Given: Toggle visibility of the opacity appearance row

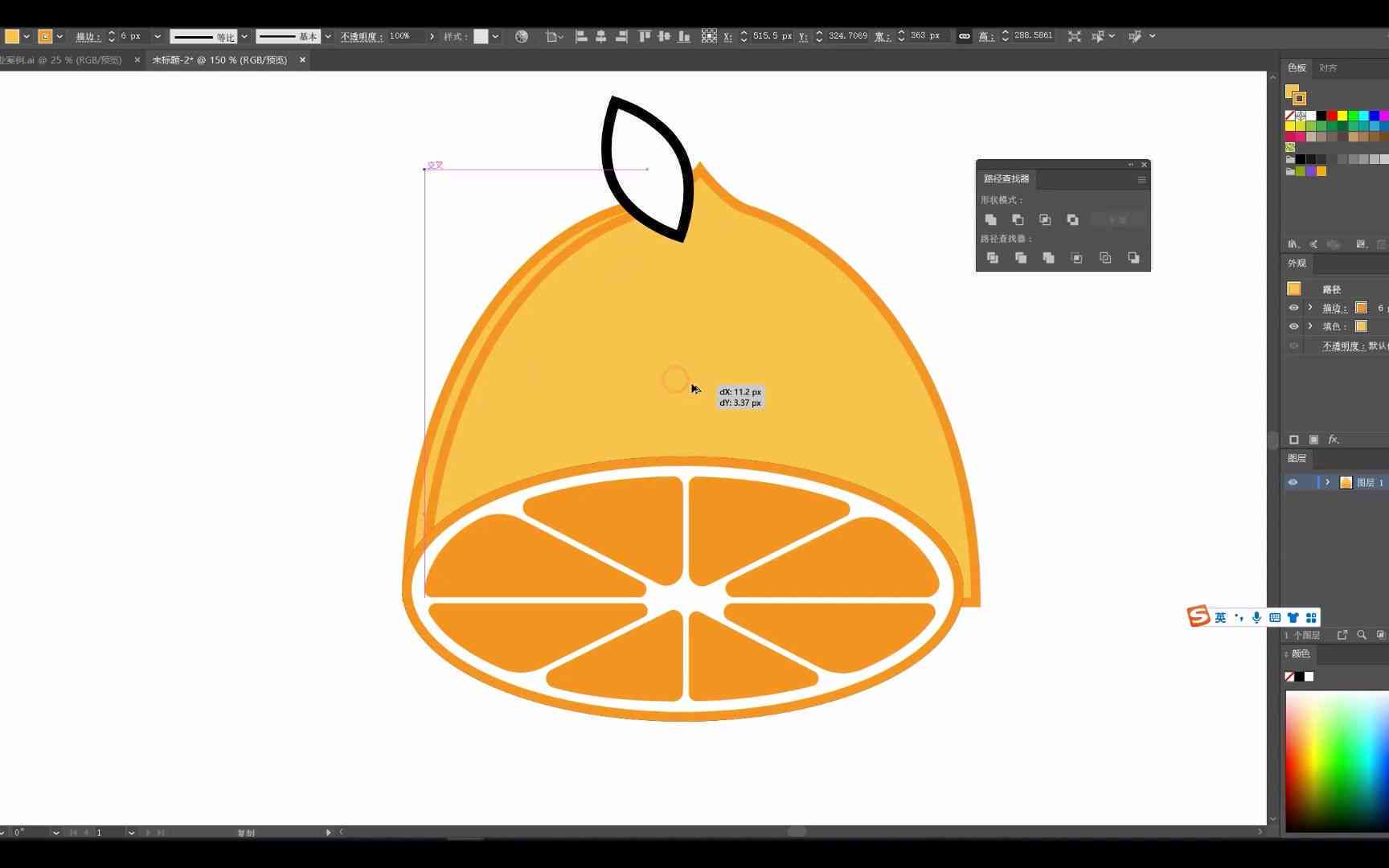Looking at the screenshot, I should (1293, 346).
